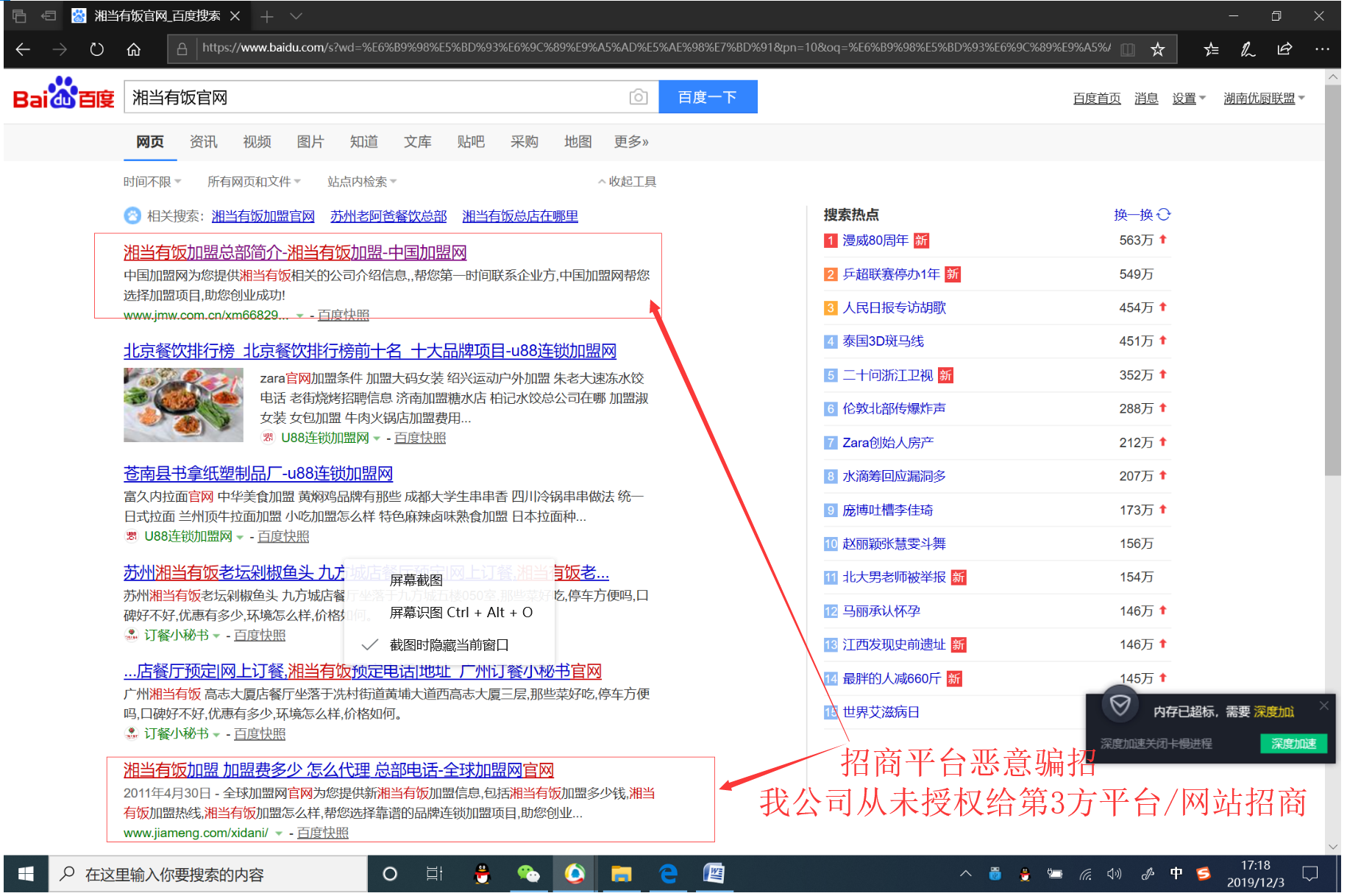Viewport: 1347px width, 896px height.
Task: Expand the 站点内检索 dropdown
Action: point(361,182)
